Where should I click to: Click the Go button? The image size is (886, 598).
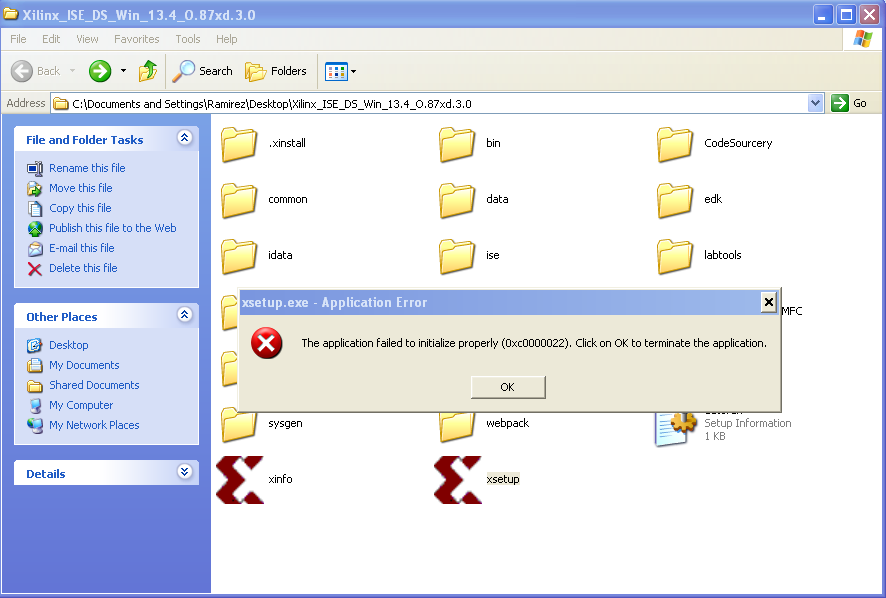pos(849,103)
